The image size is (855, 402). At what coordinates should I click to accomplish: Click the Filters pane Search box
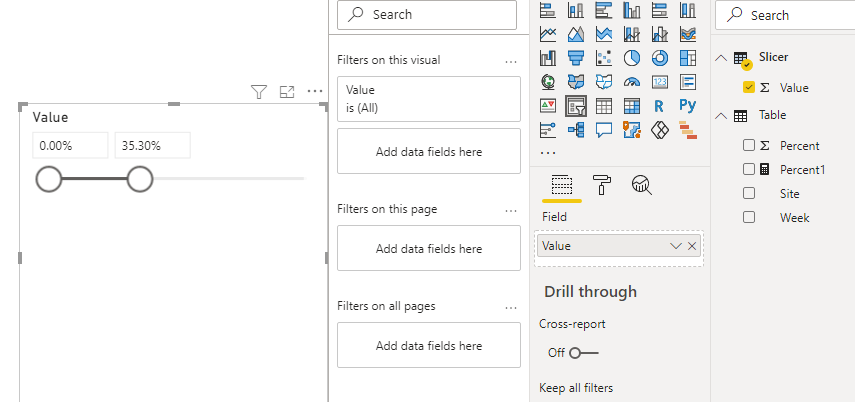[427, 15]
